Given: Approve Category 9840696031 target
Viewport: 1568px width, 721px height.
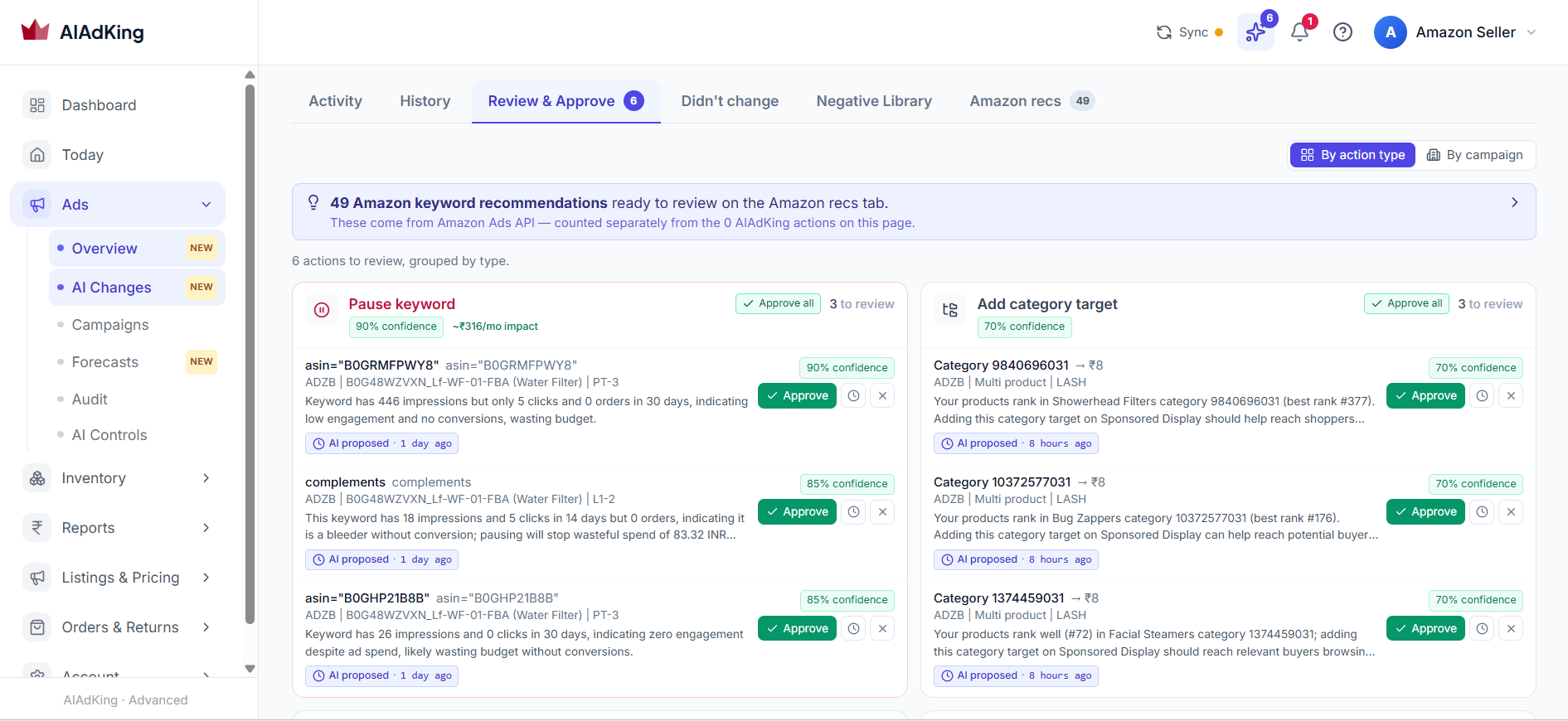Looking at the screenshot, I should pos(1425,396).
